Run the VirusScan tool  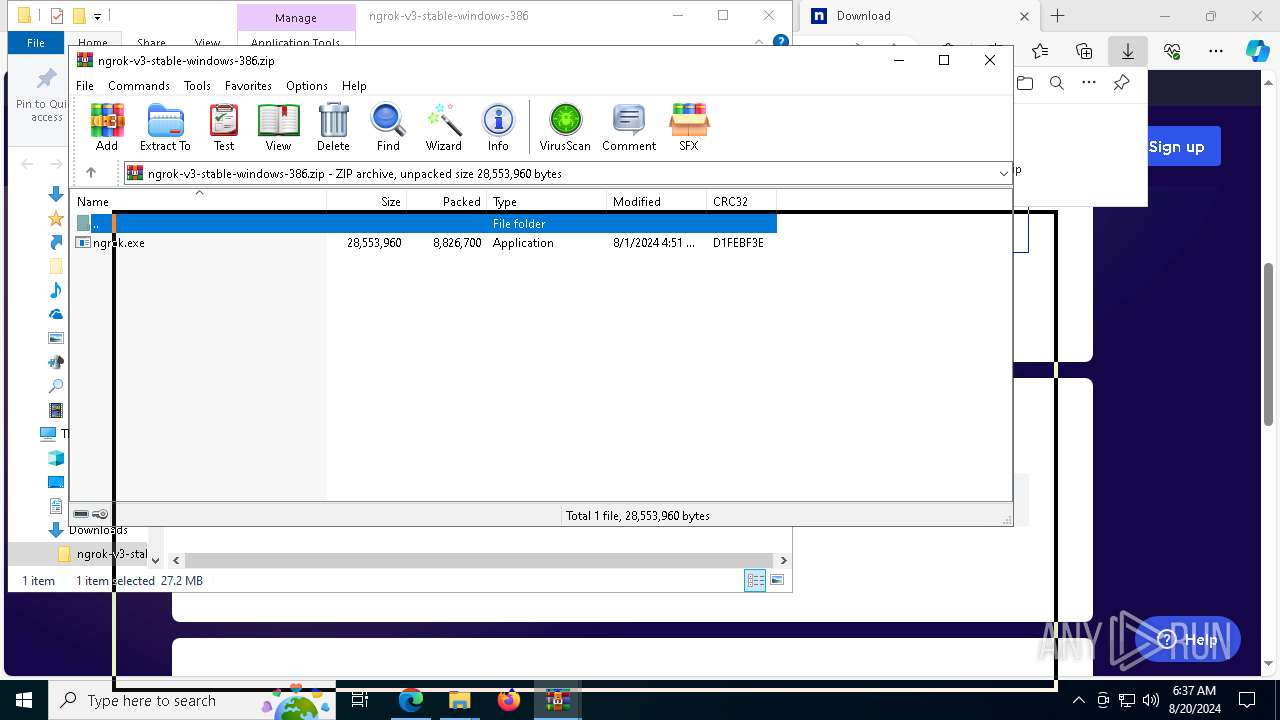tap(565, 127)
